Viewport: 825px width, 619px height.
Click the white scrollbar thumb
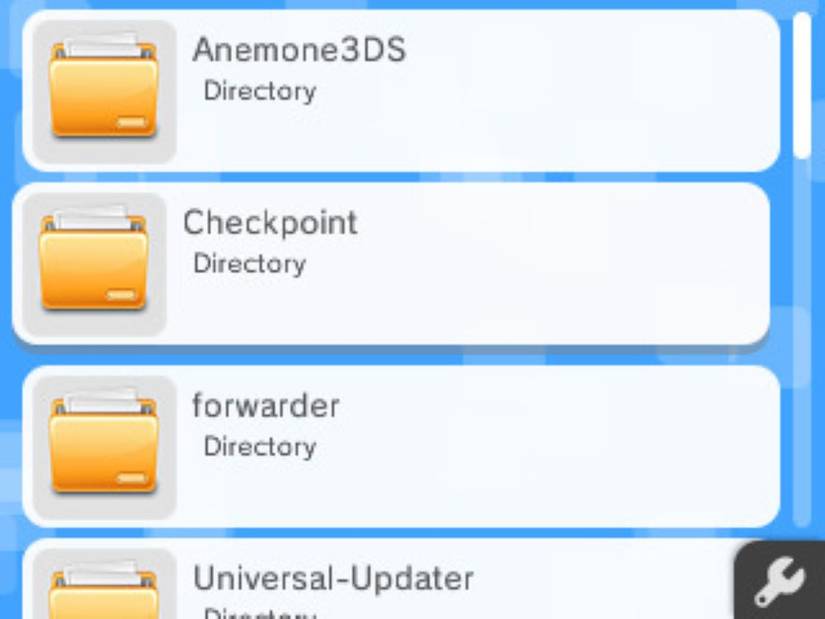point(802,85)
